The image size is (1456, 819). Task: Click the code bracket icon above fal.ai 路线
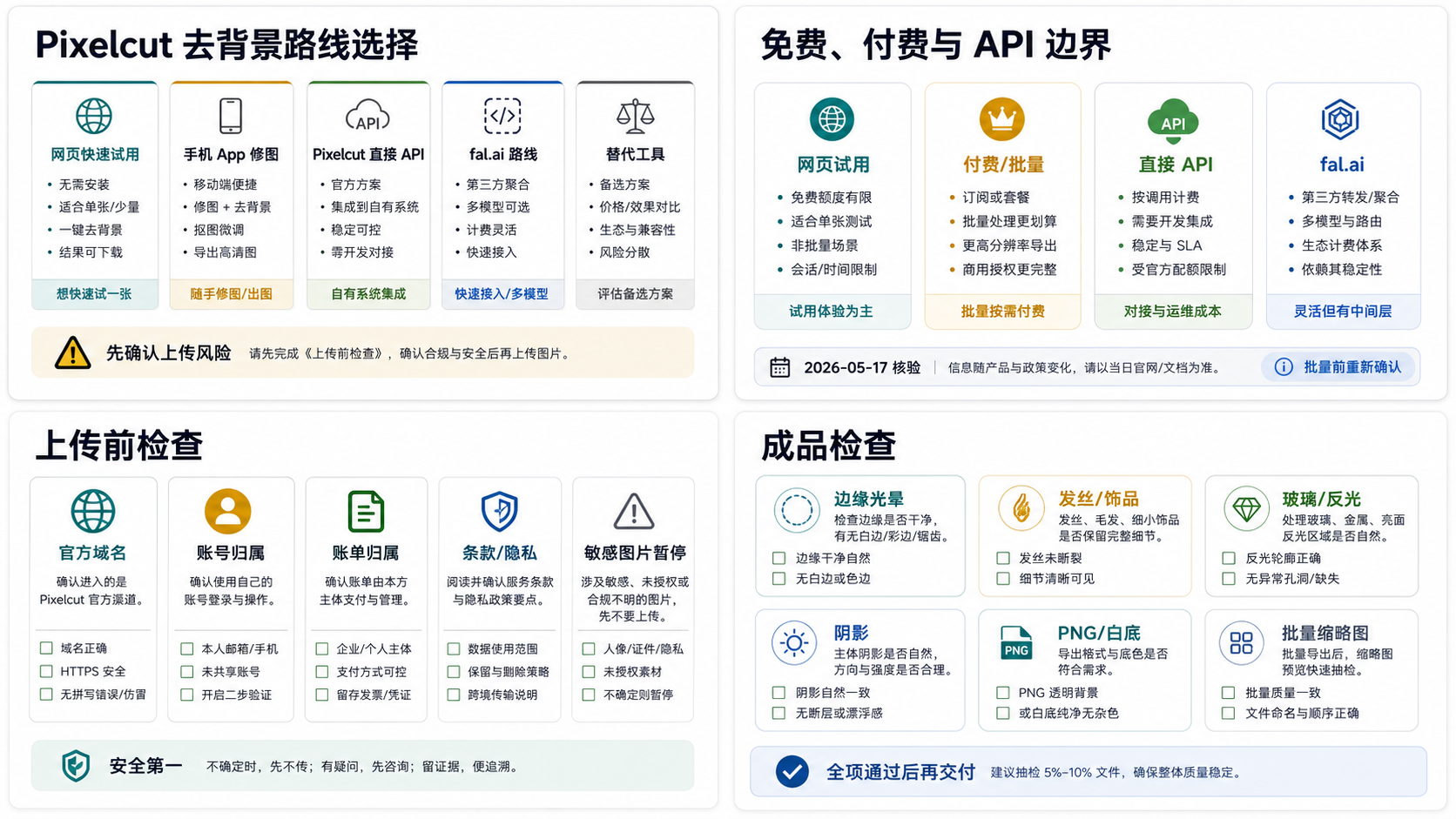(502, 116)
